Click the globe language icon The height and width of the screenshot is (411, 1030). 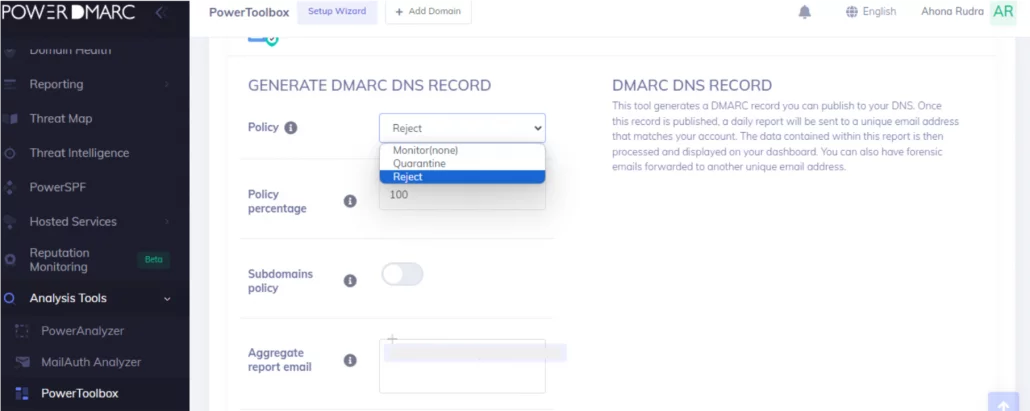point(852,11)
